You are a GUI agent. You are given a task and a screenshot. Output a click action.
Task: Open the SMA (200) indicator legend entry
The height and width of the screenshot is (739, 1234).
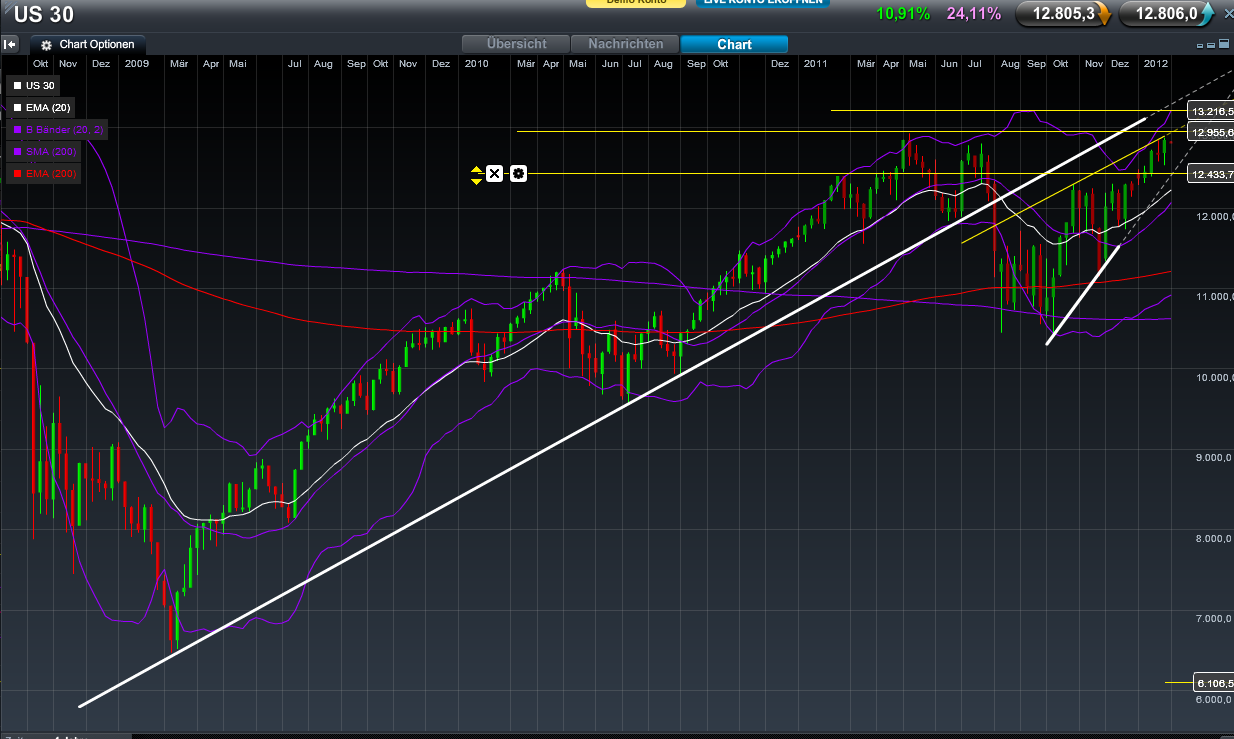tap(42, 151)
